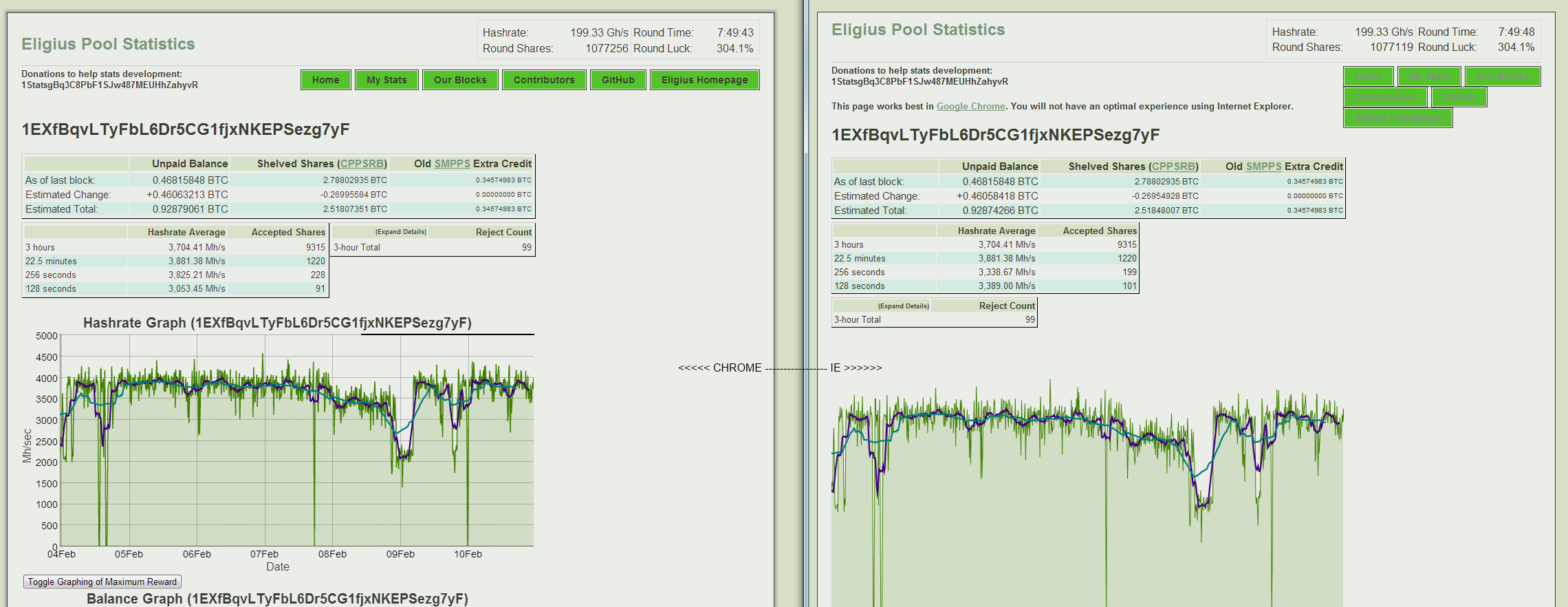
Task: Click Hashrate 199.33 Gh/s in Chrome window
Action: click(599, 32)
